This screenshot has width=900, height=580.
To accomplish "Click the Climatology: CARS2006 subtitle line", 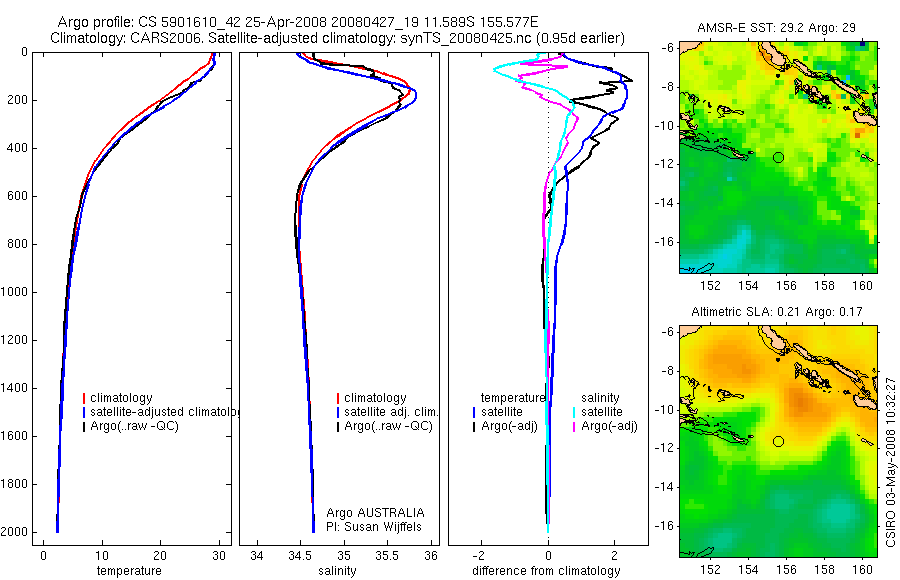I will [x=338, y=38].
